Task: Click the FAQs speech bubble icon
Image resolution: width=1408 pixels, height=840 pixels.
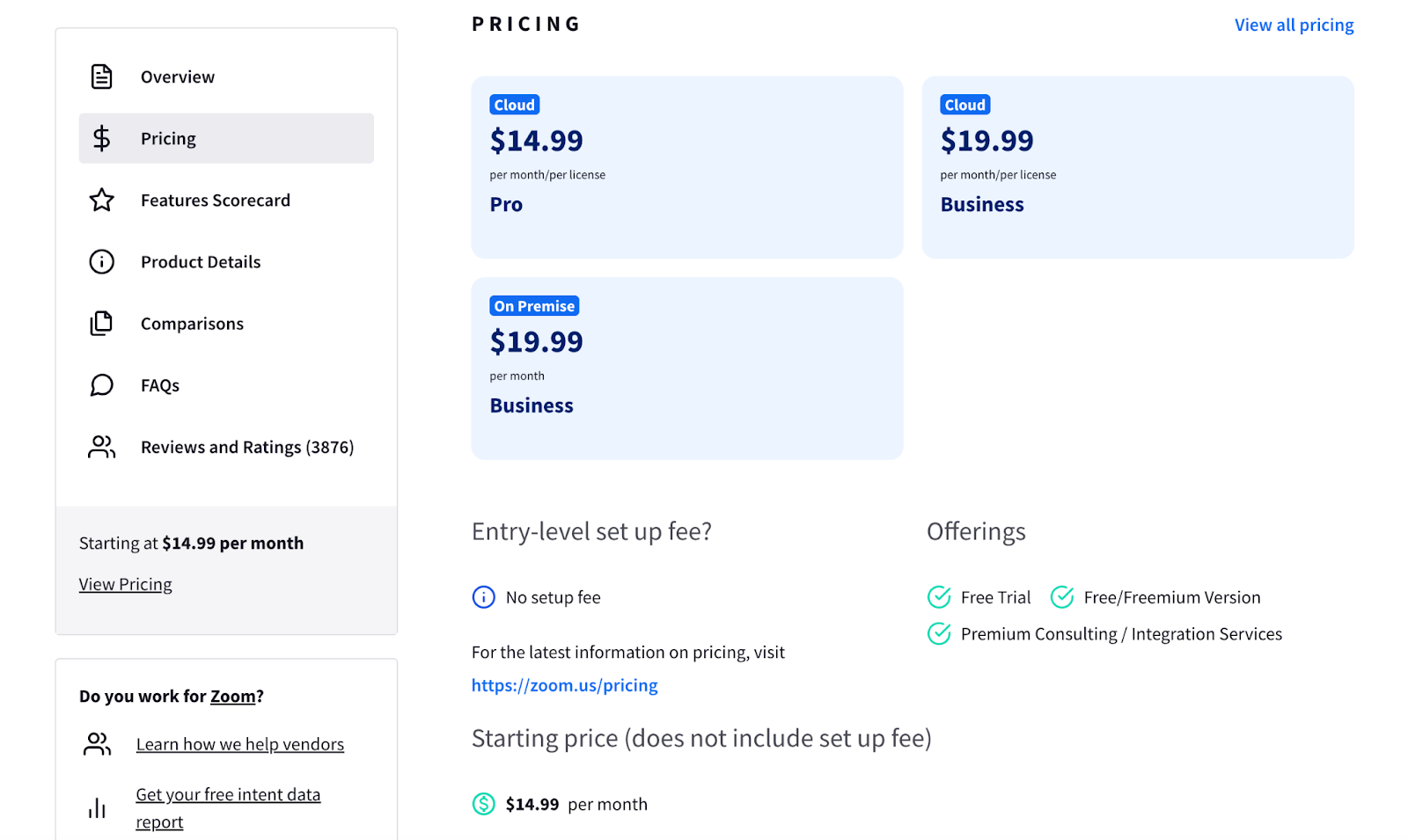Action: [x=102, y=385]
